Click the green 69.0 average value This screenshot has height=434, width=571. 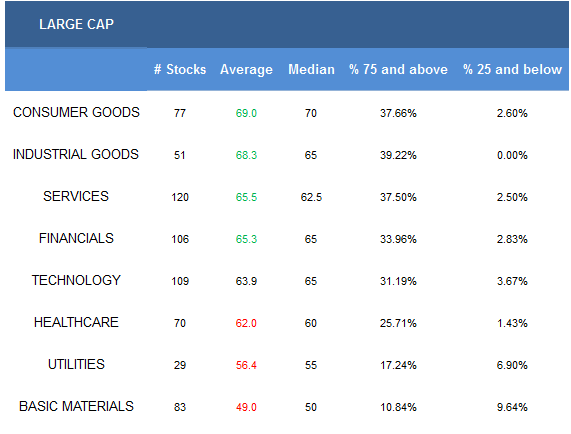246,113
